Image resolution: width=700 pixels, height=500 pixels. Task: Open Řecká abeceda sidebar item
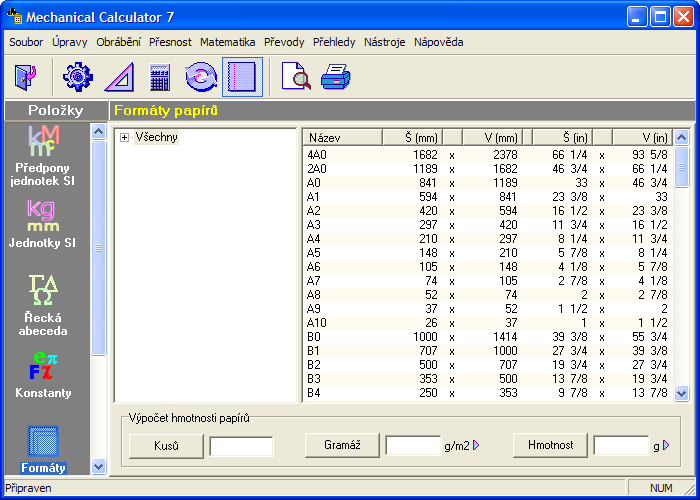(43, 306)
